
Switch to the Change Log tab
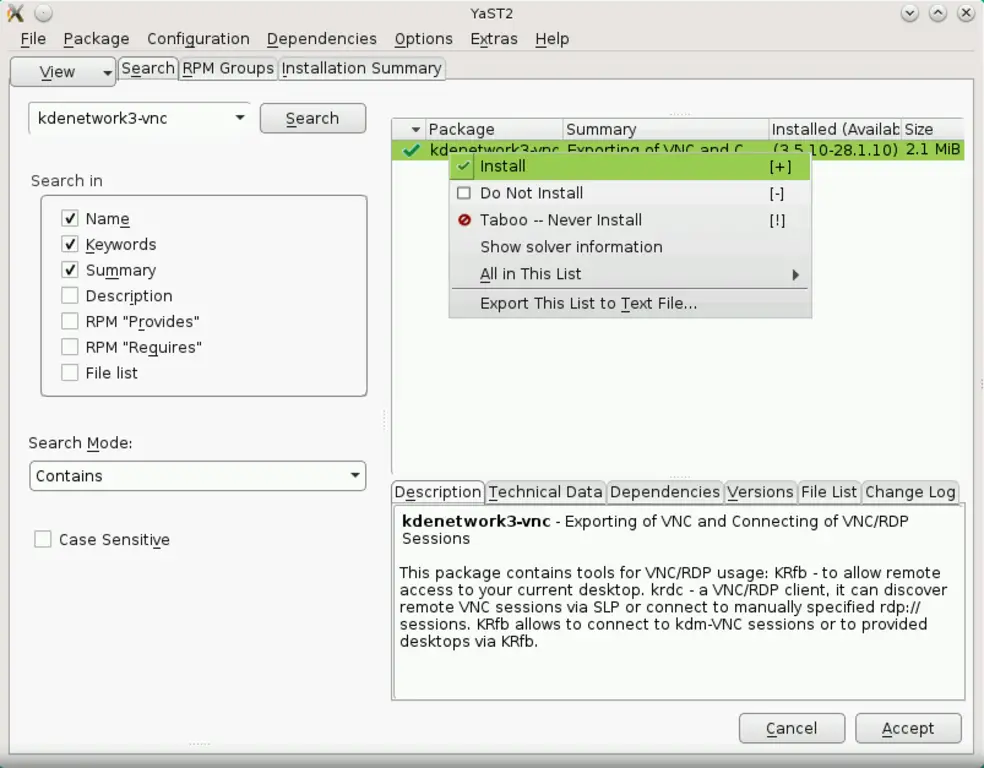[910, 492]
